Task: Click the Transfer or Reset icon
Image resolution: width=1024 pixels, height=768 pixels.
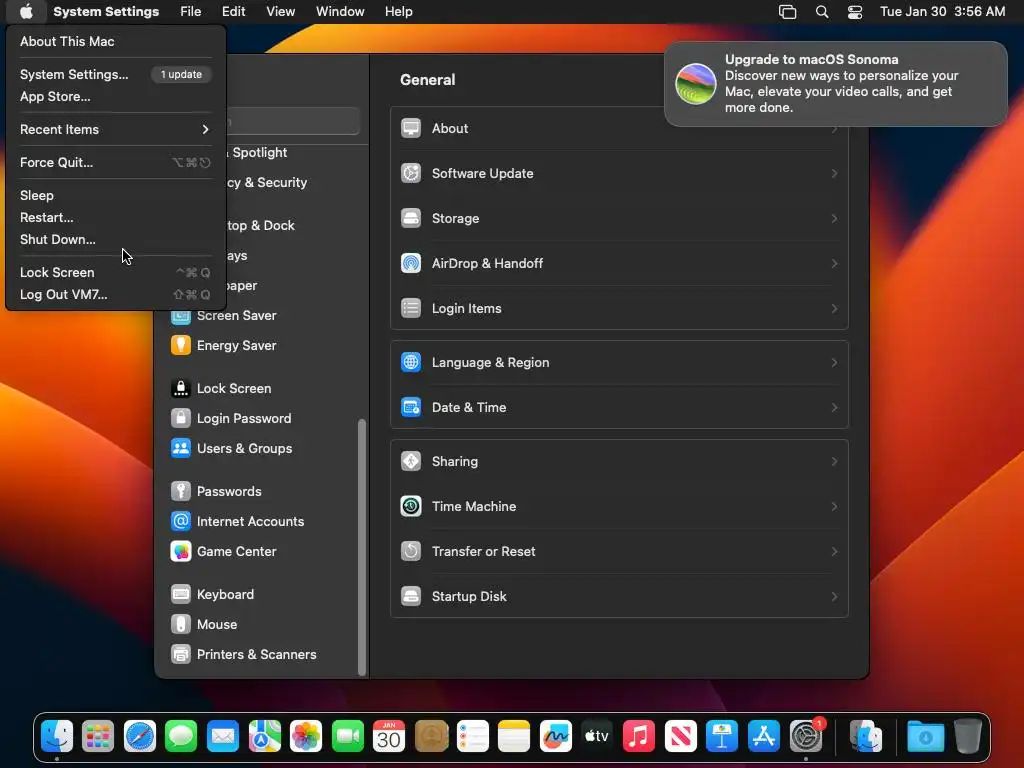Action: [411, 551]
